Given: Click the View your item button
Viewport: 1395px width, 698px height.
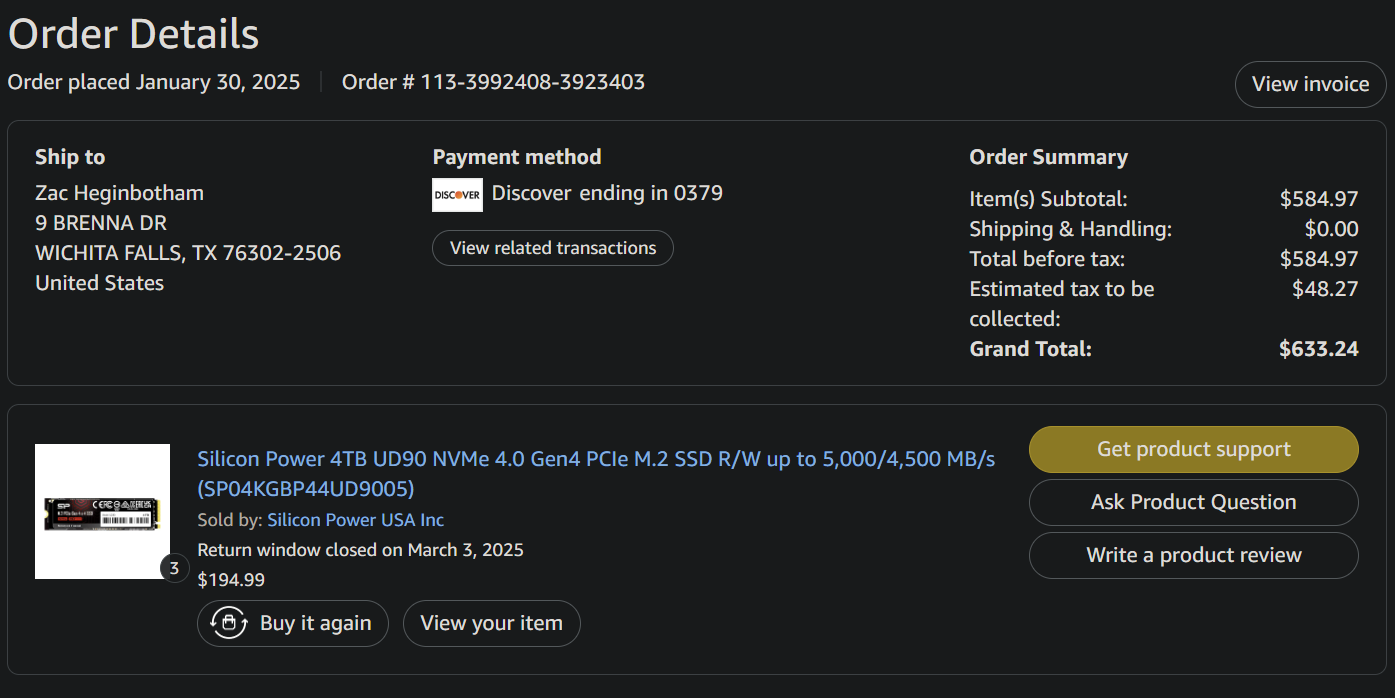Looking at the screenshot, I should coord(491,623).
